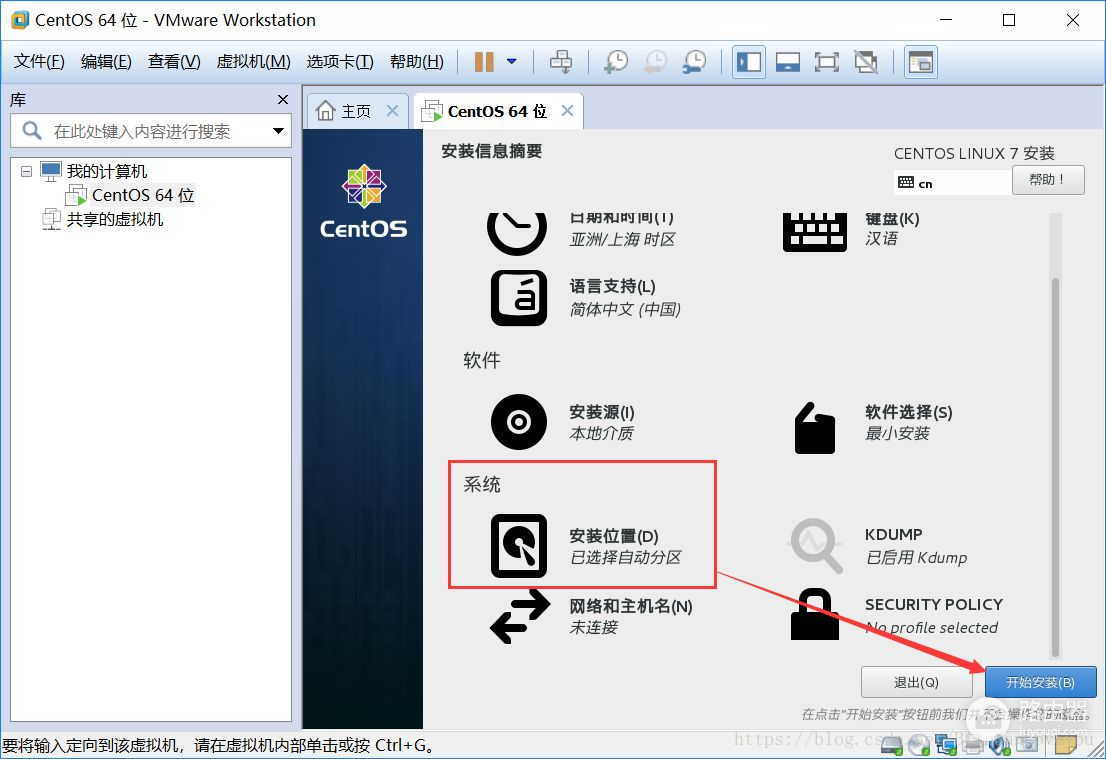Open the snapshot manager icon
Image resolution: width=1106 pixels, height=759 pixels.
tap(694, 62)
